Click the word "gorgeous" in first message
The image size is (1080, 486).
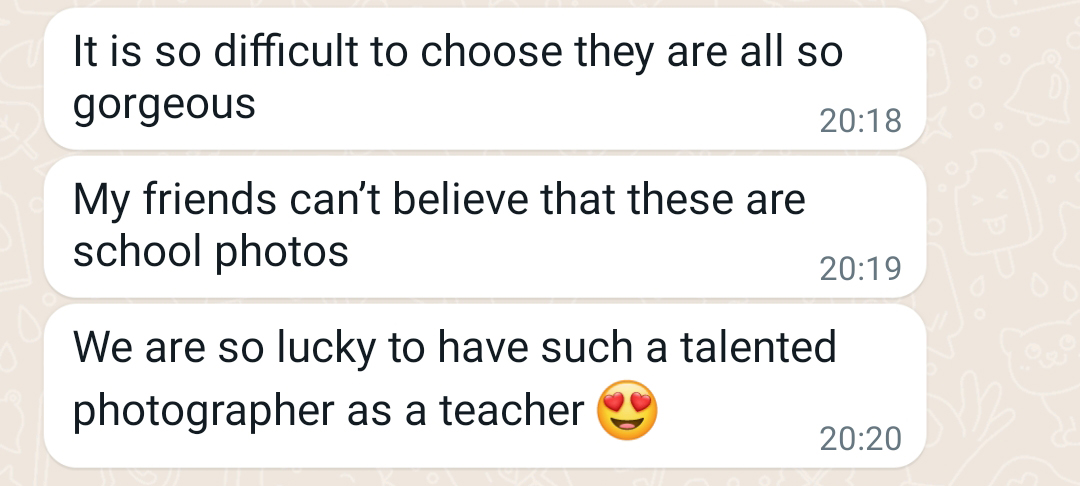pos(164,107)
